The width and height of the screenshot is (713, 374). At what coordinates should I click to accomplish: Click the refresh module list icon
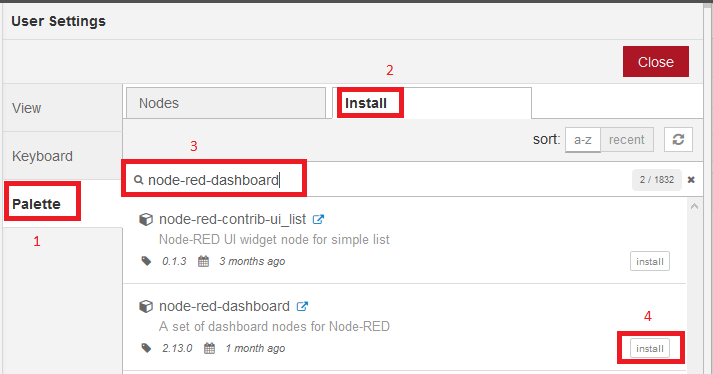pyautogui.click(x=678, y=139)
